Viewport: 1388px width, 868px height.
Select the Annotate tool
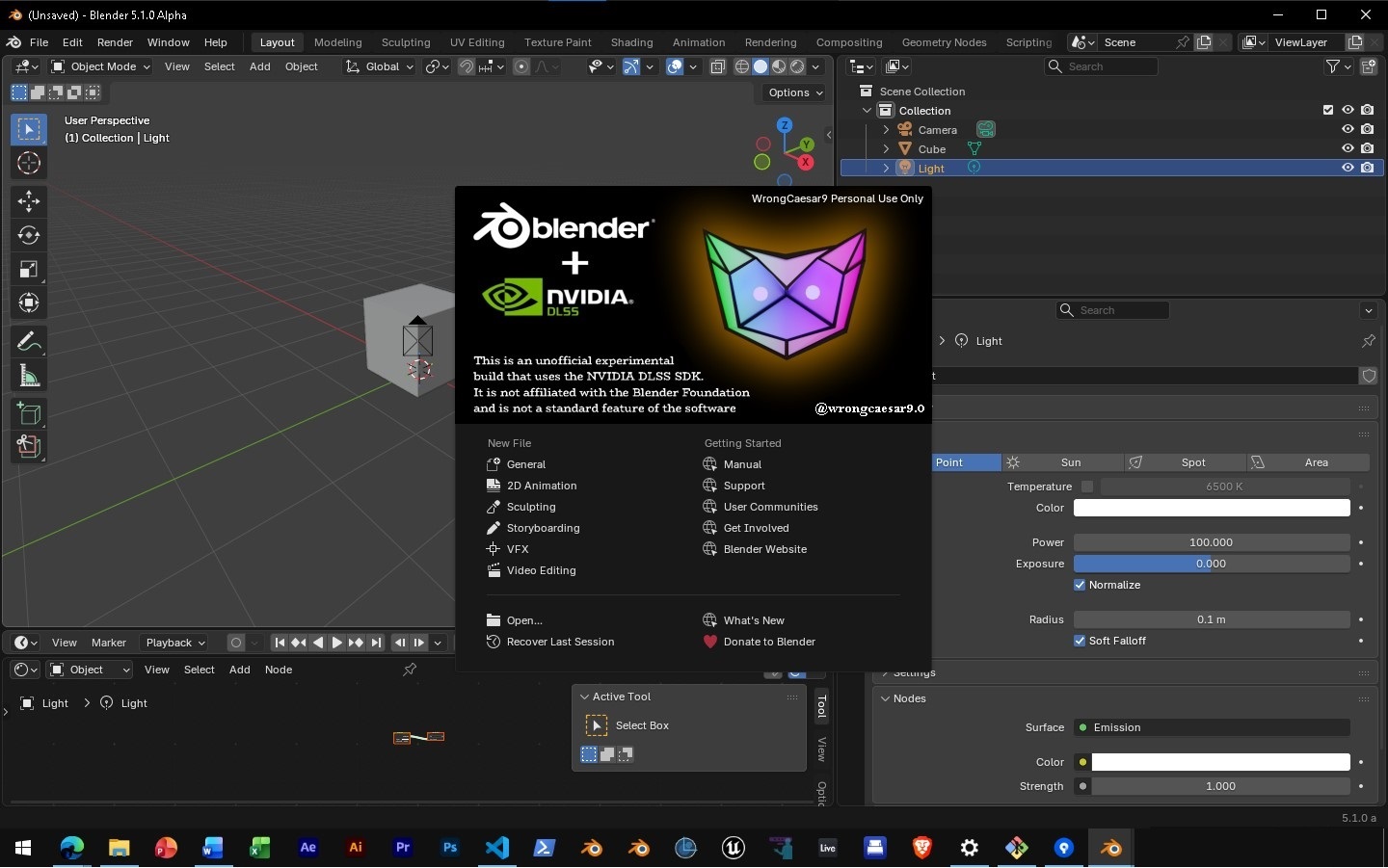pyautogui.click(x=28, y=341)
